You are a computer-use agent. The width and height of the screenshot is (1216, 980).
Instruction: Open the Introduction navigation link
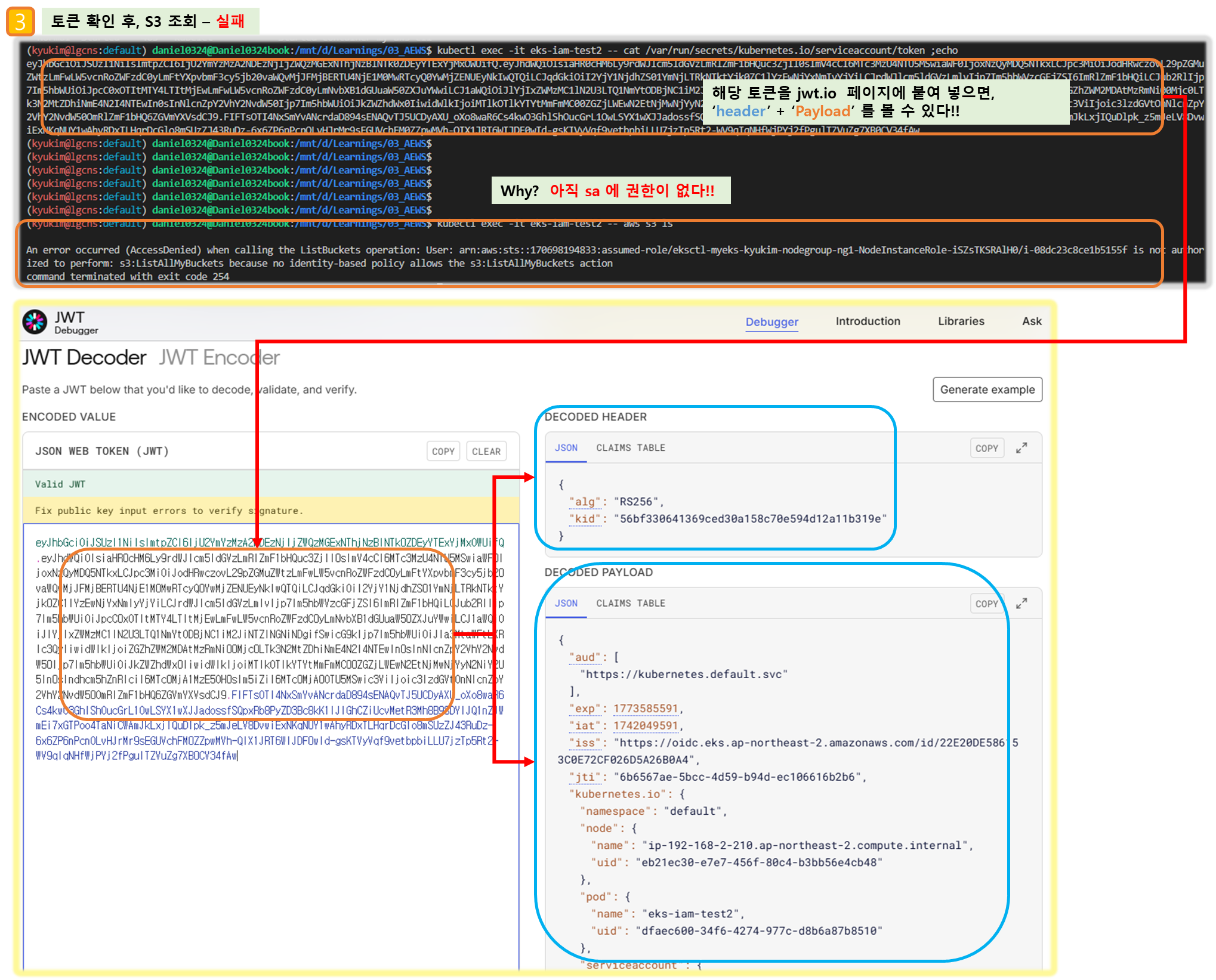click(868, 321)
